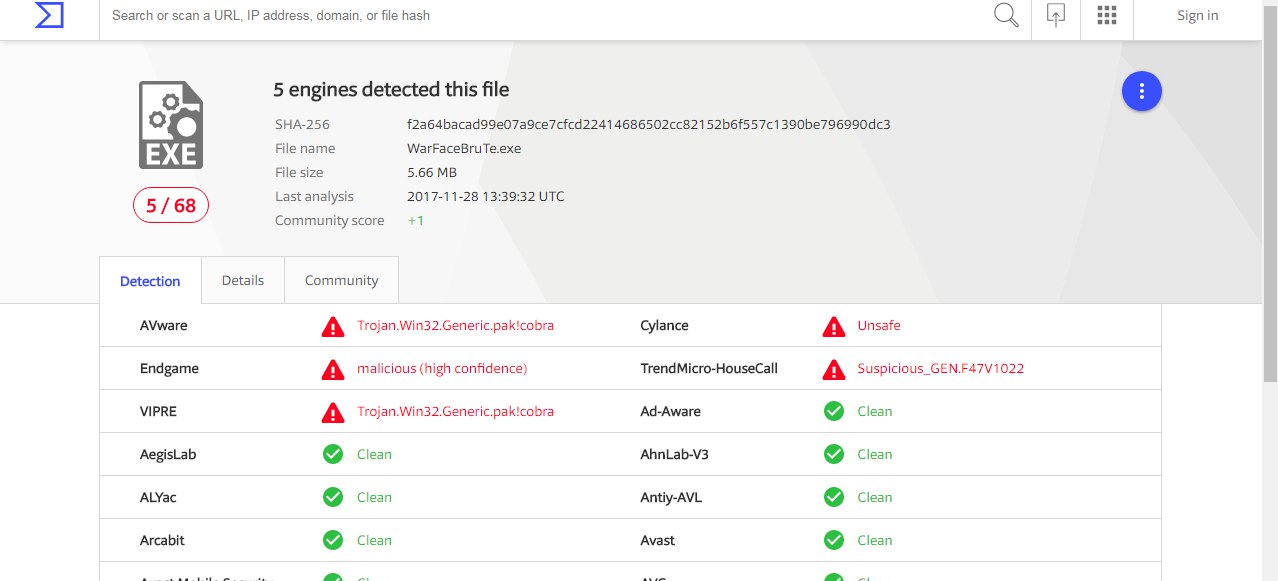This screenshot has width=1278, height=581.
Task: Click the upload file icon
Action: (x=1056, y=15)
